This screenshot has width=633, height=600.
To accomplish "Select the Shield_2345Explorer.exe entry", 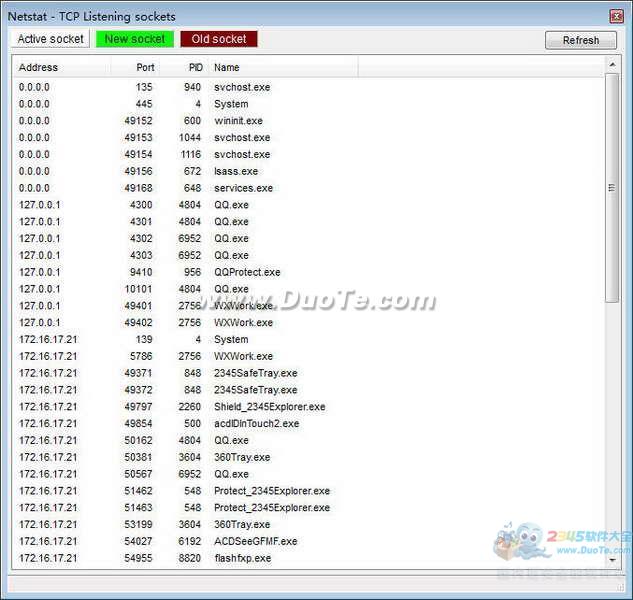I will pyautogui.click(x=269, y=407).
